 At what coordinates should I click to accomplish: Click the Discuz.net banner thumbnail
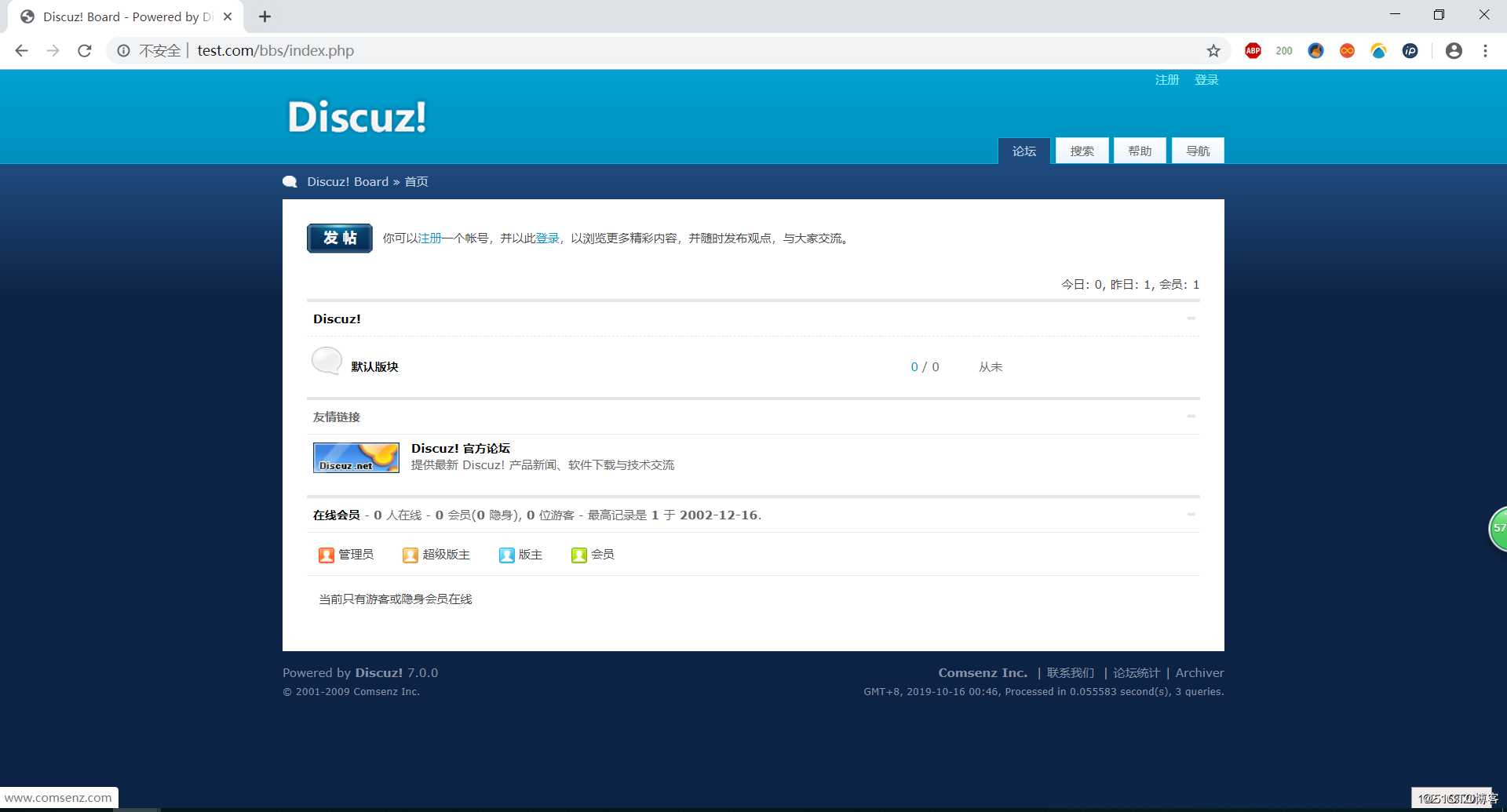[356, 457]
